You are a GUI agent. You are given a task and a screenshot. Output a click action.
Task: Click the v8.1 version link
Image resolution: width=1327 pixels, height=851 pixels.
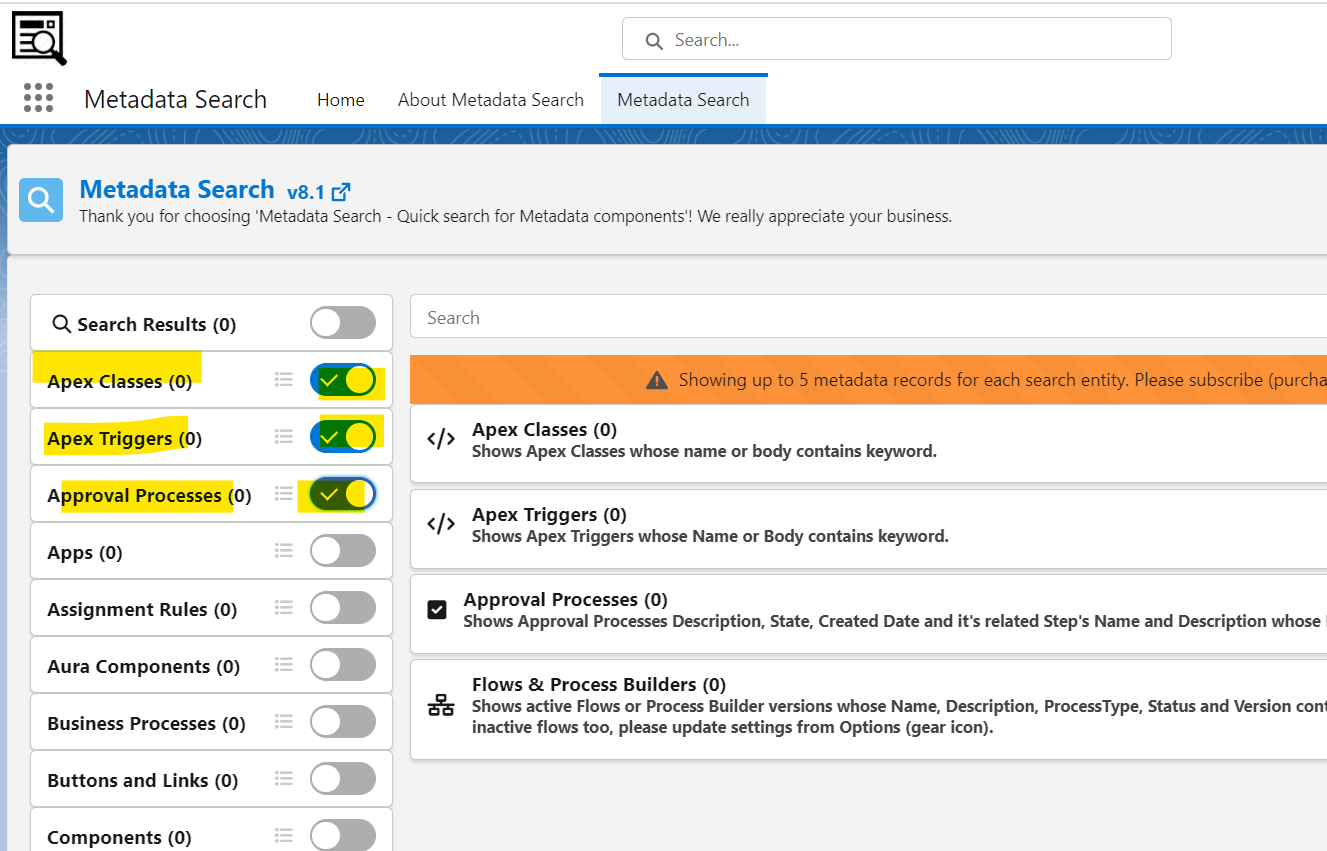(306, 193)
